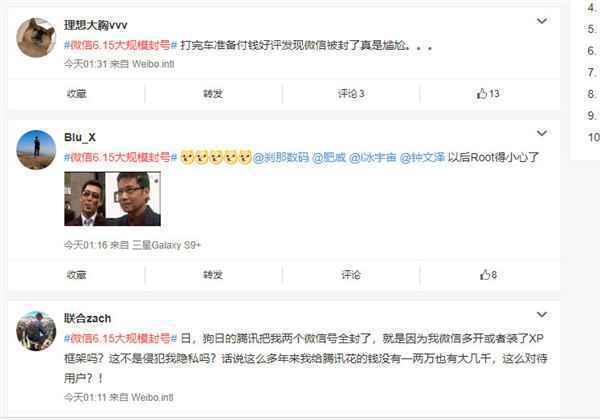Image resolution: width=600 pixels, height=420 pixels.
Task: Open Blu_X's profile avatar
Action: click(36, 150)
